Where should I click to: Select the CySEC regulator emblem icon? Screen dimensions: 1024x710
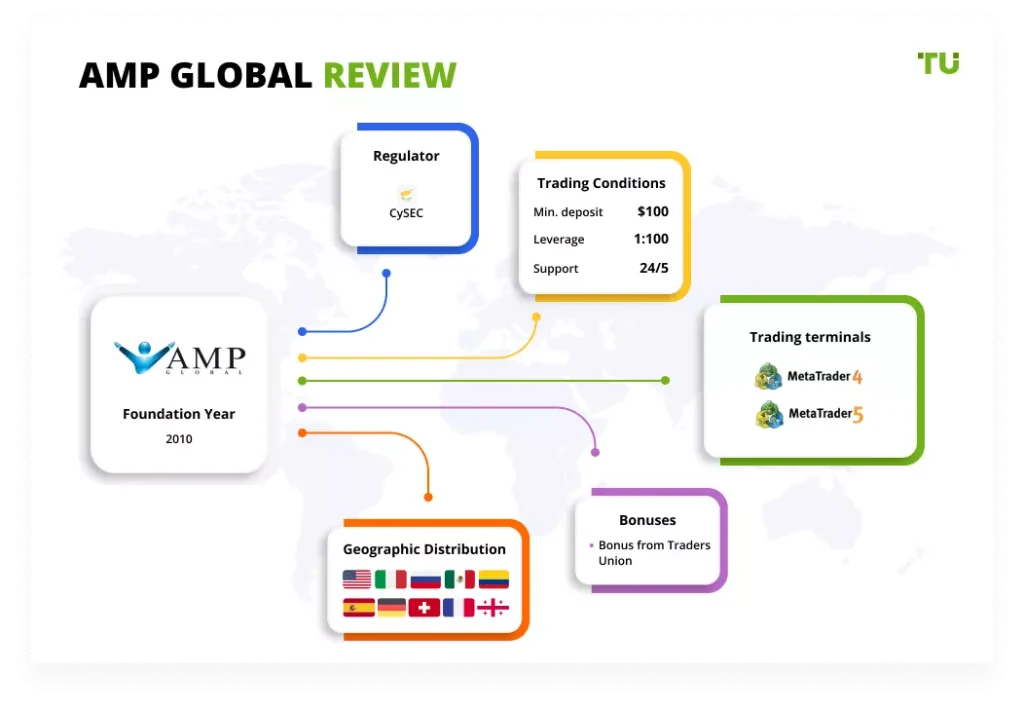coord(406,194)
